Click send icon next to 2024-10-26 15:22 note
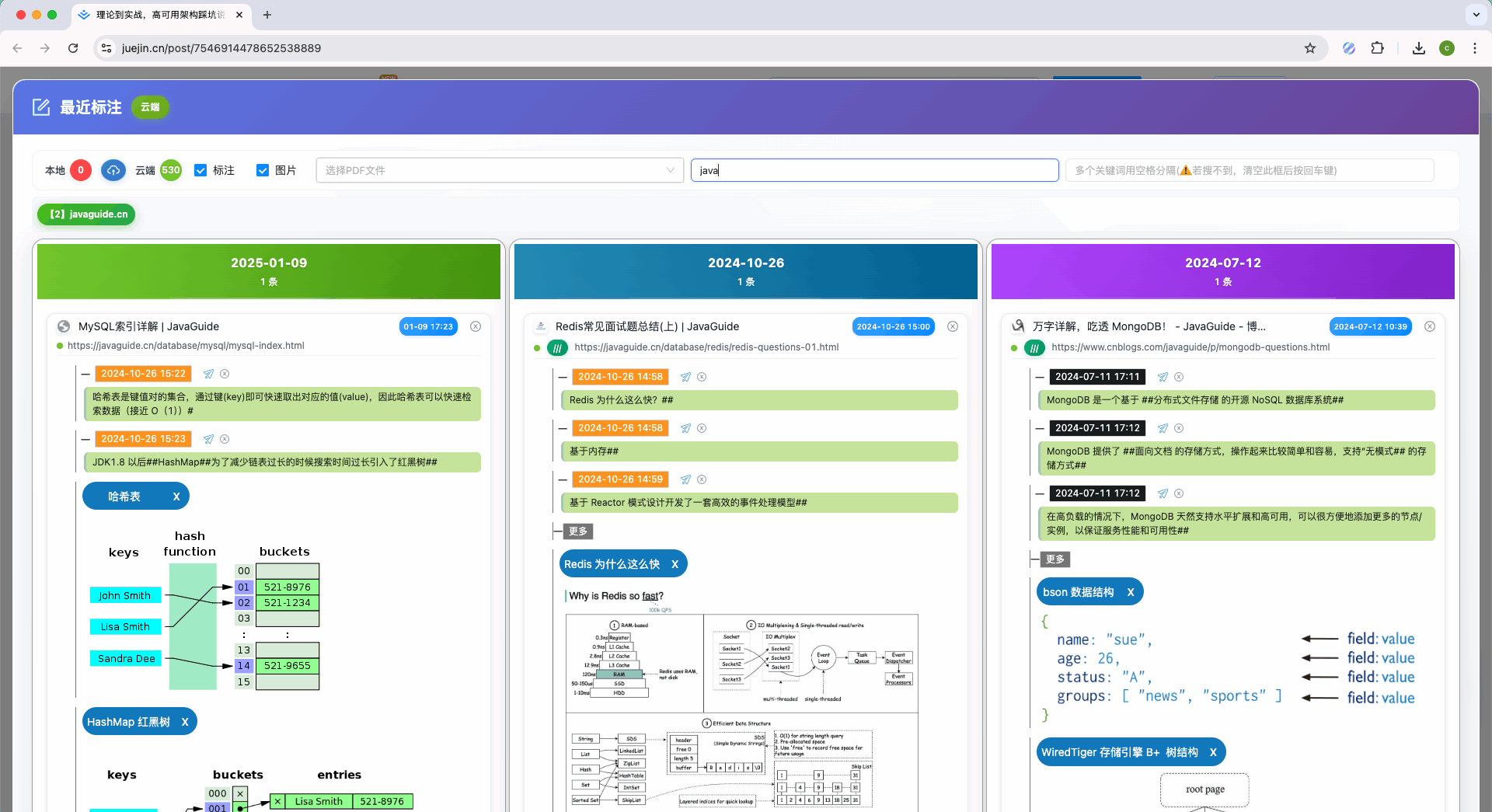This screenshot has width=1492, height=812. pyautogui.click(x=208, y=374)
